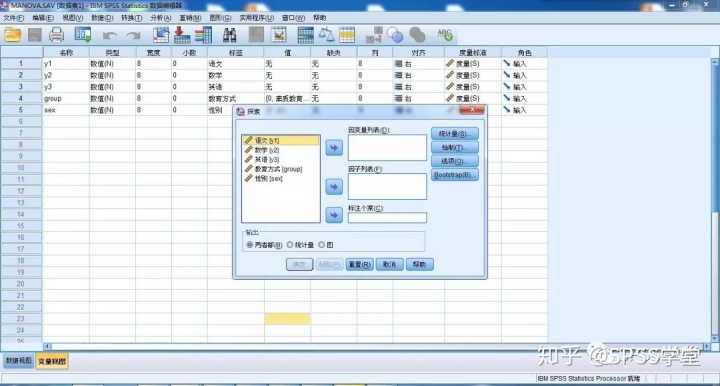720x386 pixels.
Task: Click the 统计量(S)... button
Action: pos(455,134)
